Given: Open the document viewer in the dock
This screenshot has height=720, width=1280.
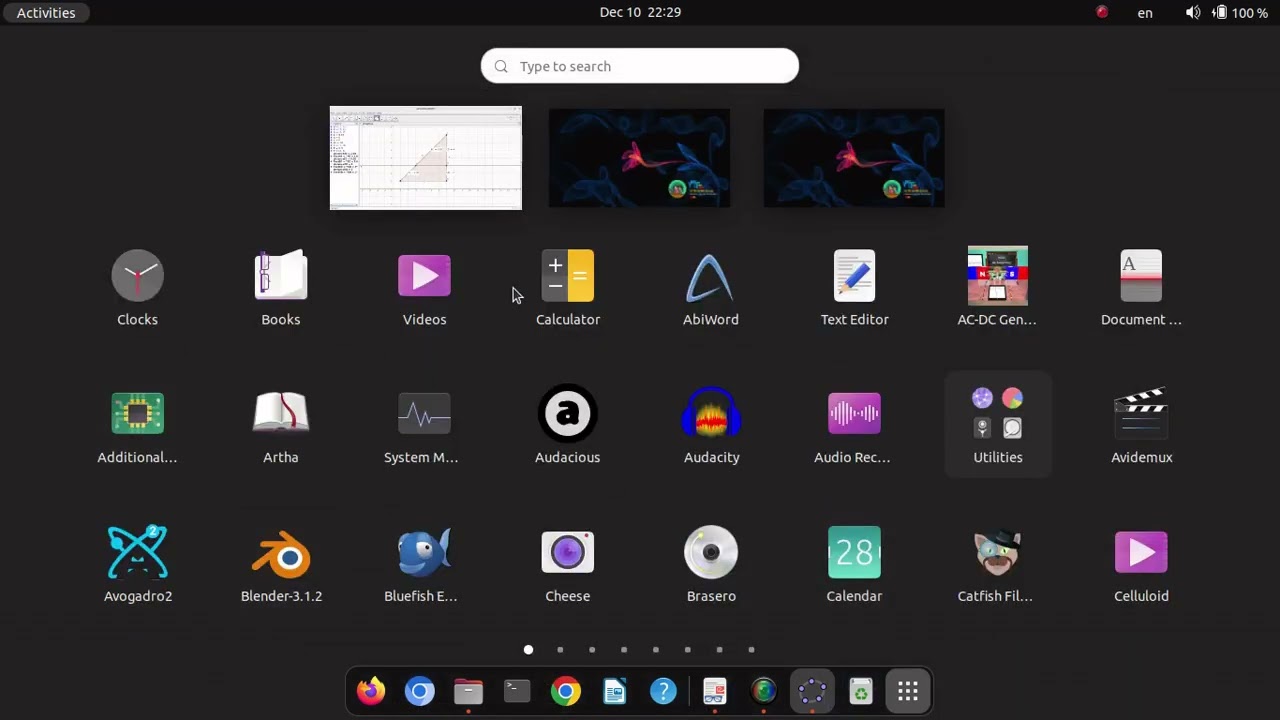Looking at the screenshot, I should [x=714, y=691].
